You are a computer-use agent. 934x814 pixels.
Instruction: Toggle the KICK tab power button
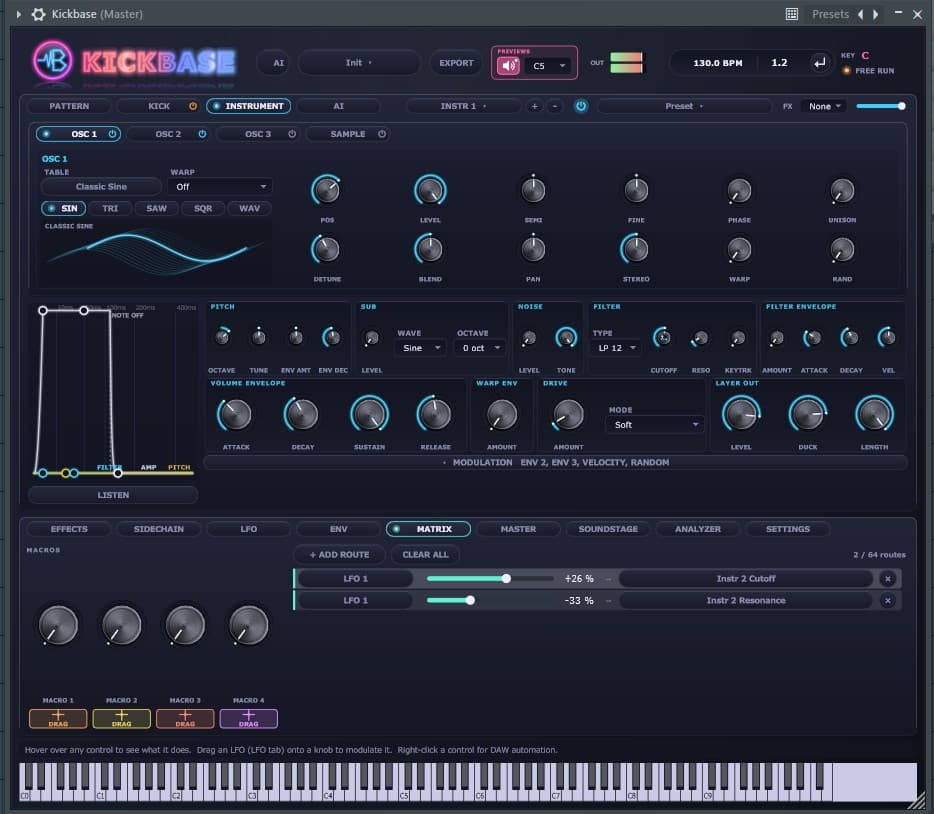[x=193, y=106]
